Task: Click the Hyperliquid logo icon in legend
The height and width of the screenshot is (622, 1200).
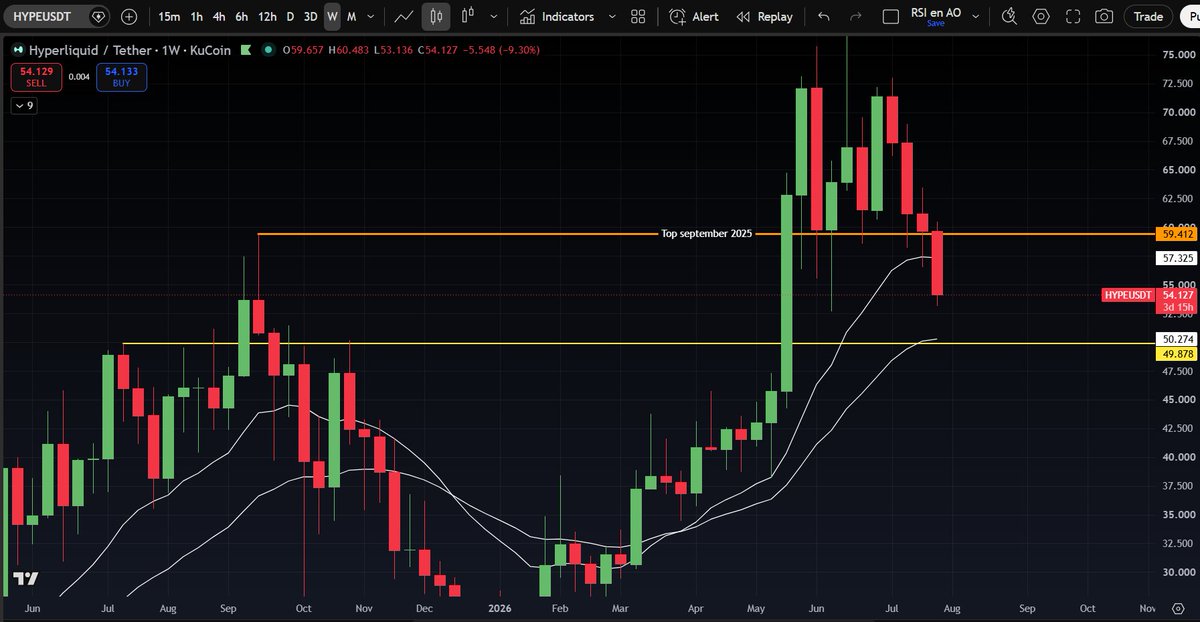Action: [20, 49]
